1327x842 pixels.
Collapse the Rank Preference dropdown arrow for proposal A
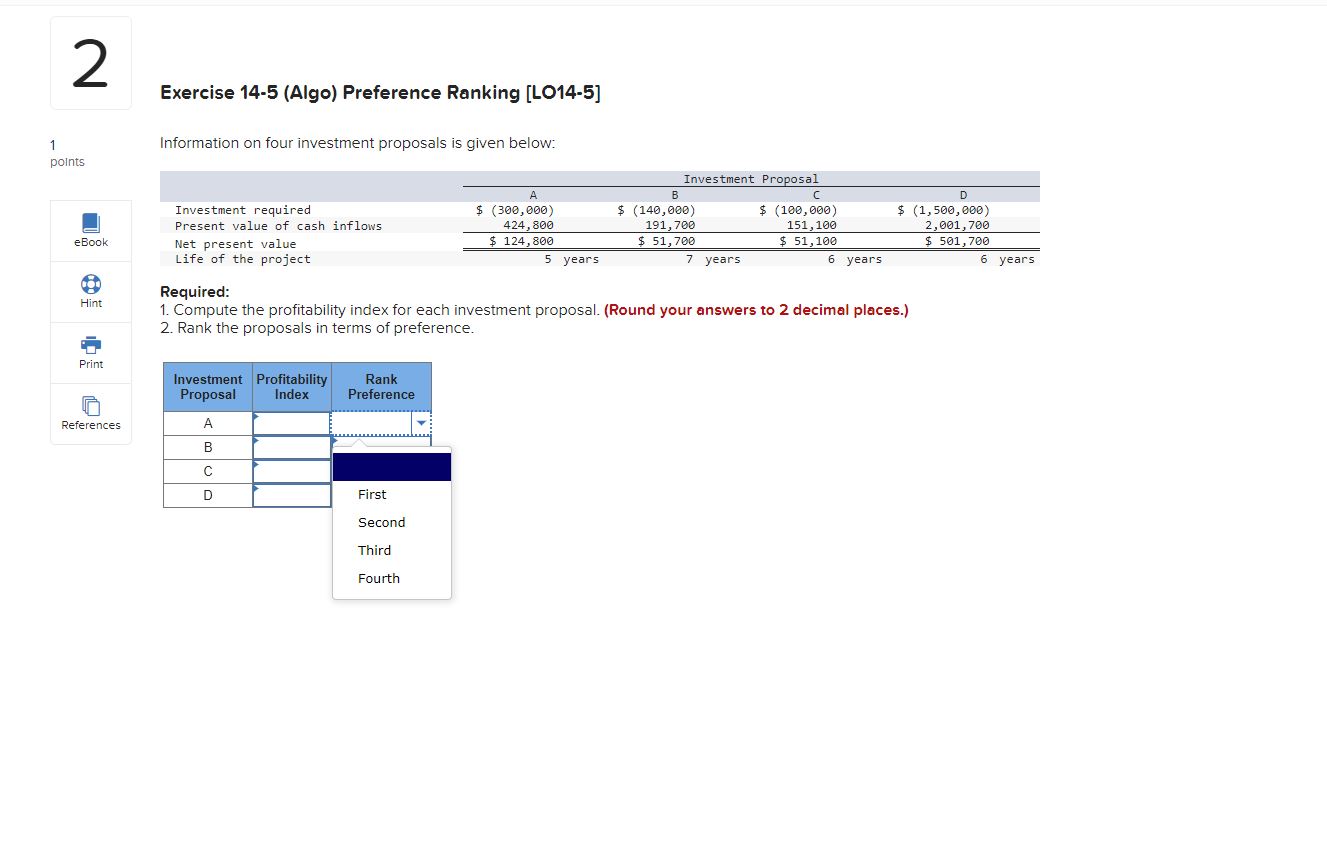[x=421, y=424]
